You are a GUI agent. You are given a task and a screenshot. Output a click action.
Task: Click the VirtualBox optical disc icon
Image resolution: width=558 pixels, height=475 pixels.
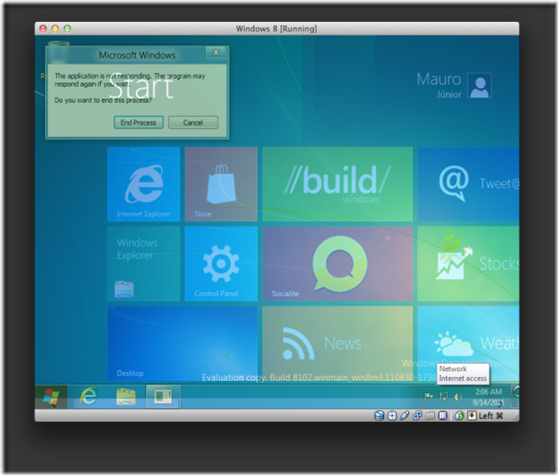392,416
